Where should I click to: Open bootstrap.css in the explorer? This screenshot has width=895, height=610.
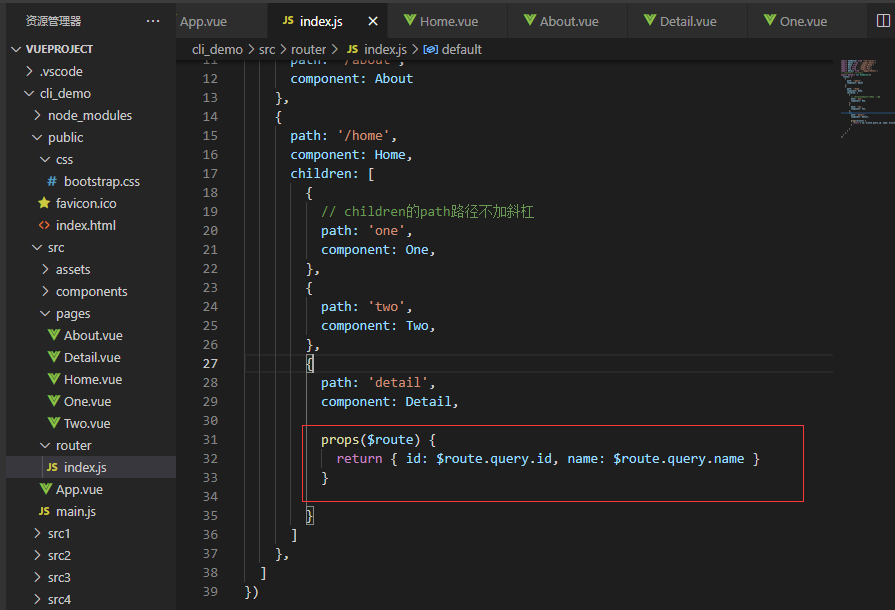pos(91,181)
